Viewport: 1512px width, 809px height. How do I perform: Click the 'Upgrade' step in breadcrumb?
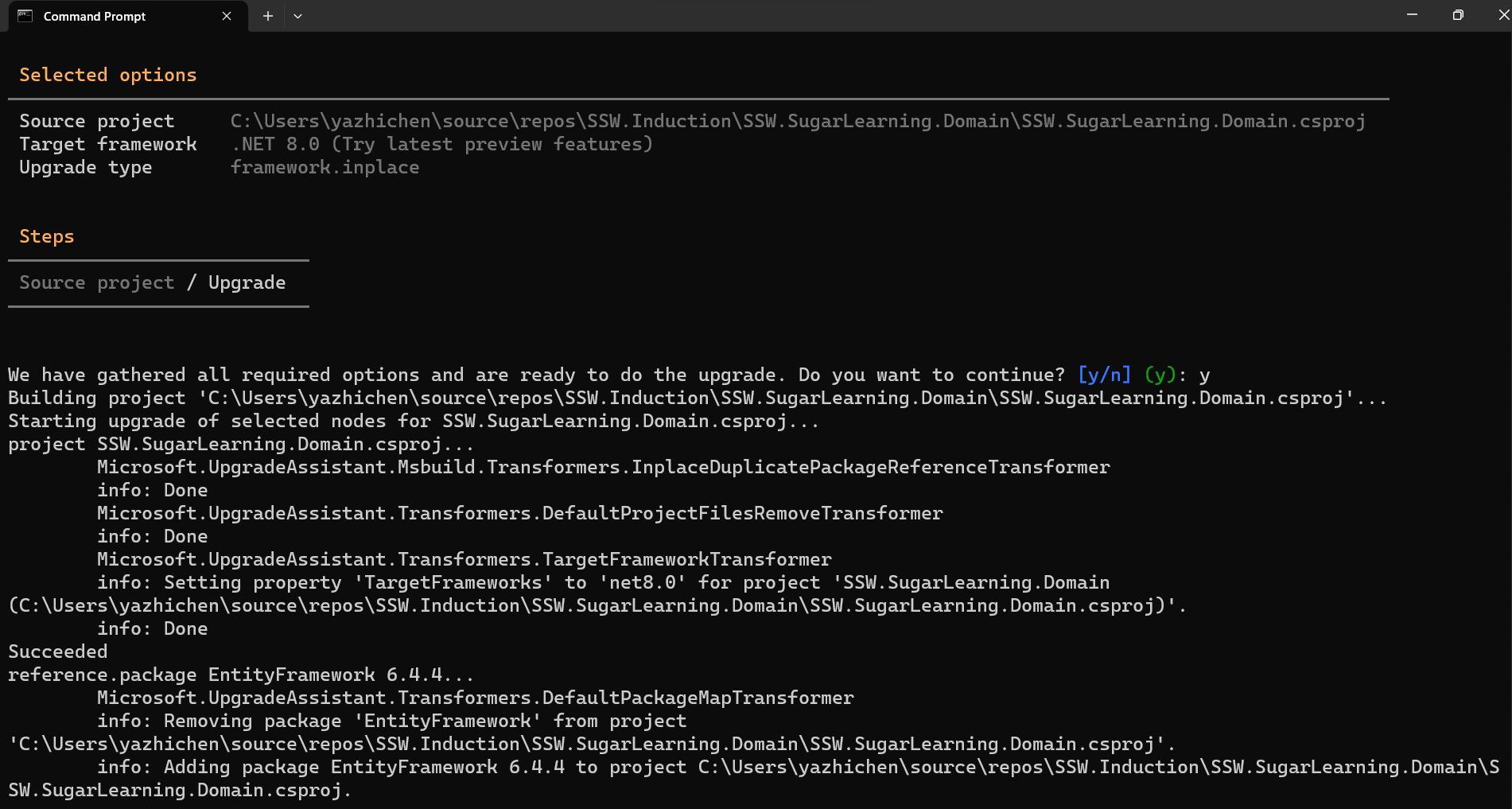pos(247,282)
